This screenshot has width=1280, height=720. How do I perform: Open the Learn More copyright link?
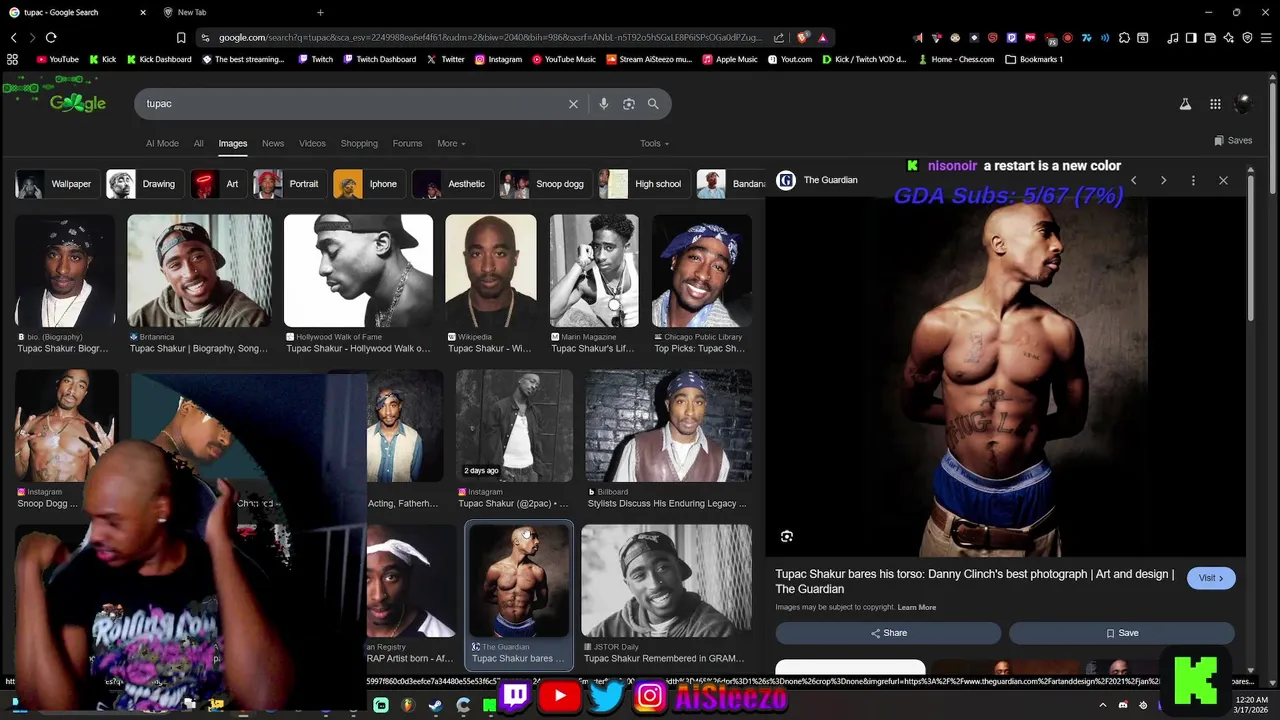pyautogui.click(x=917, y=608)
